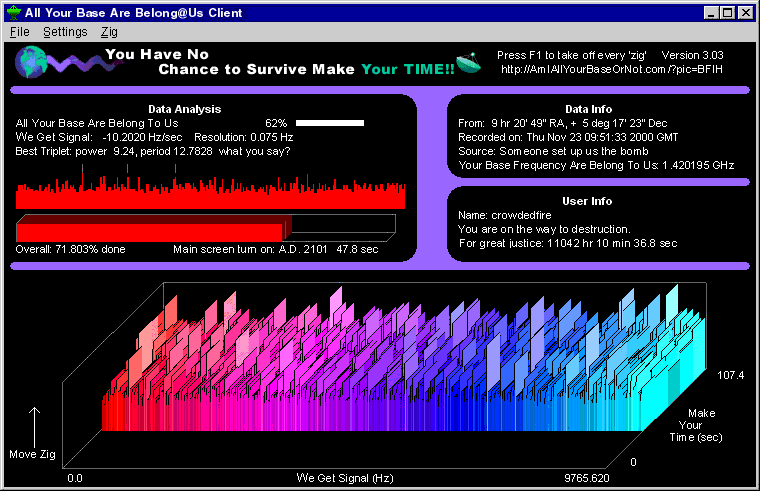
Task: Click the 'From: 9 hr 20' 49" RA' line
Action: tap(563, 123)
